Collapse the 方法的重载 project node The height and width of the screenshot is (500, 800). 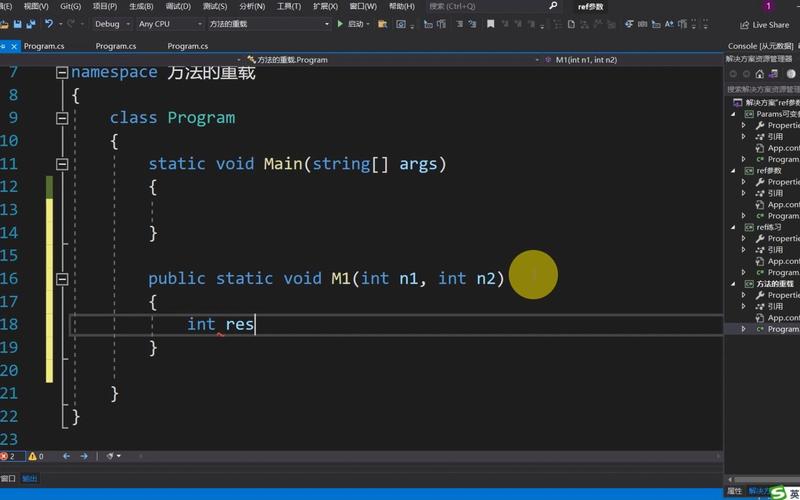pyautogui.click(x=733, y=284)
